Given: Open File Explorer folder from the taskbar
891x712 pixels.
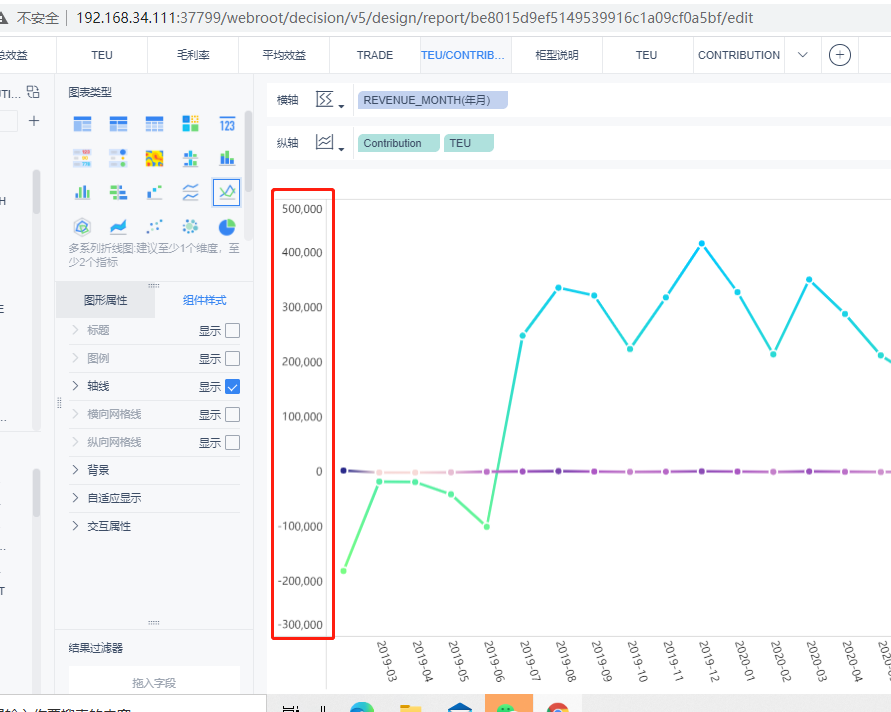Looking at the screenshot, I should (410, 707).
